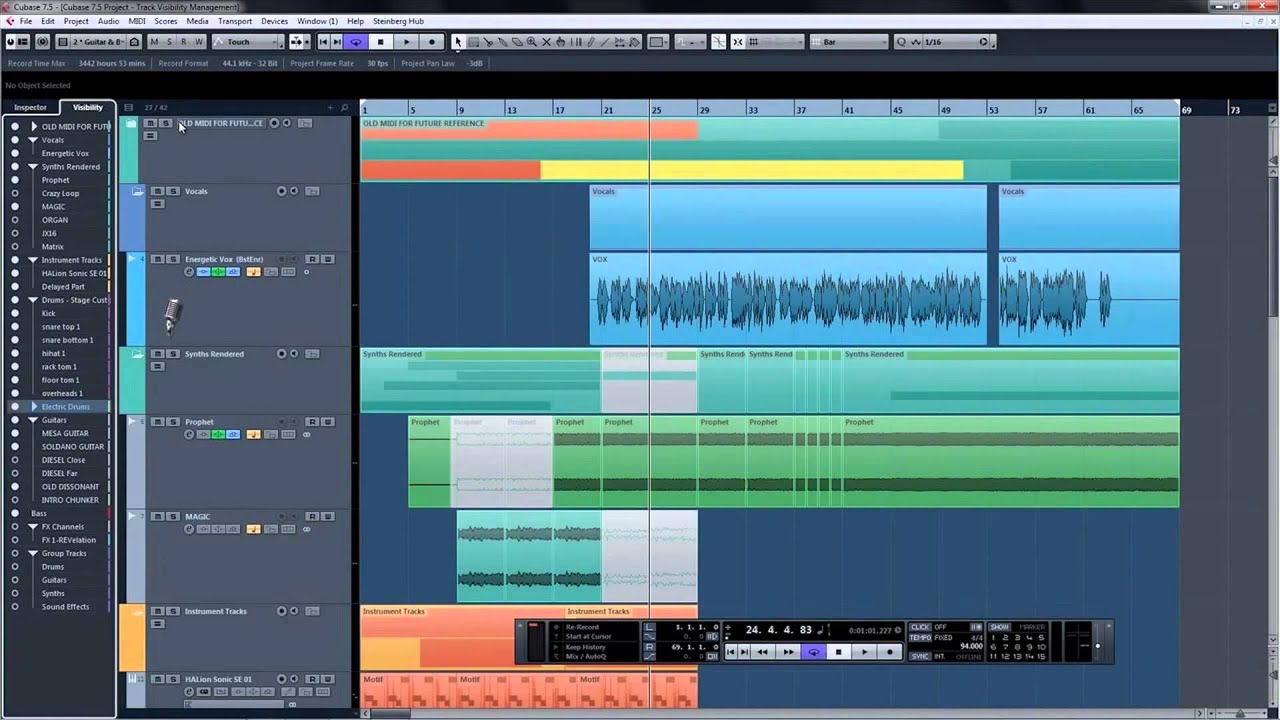Select the Object Selection arrow tool

[x=458, y=42]
